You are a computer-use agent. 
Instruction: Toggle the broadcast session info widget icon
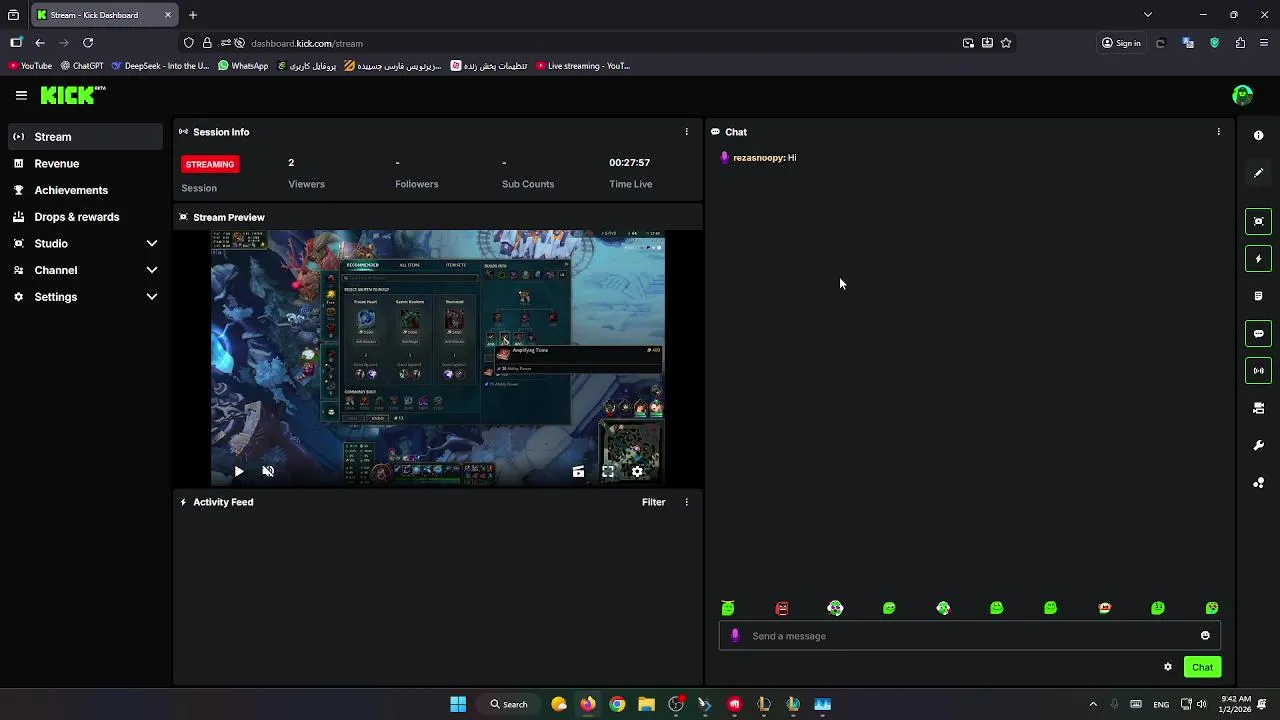1259,371
